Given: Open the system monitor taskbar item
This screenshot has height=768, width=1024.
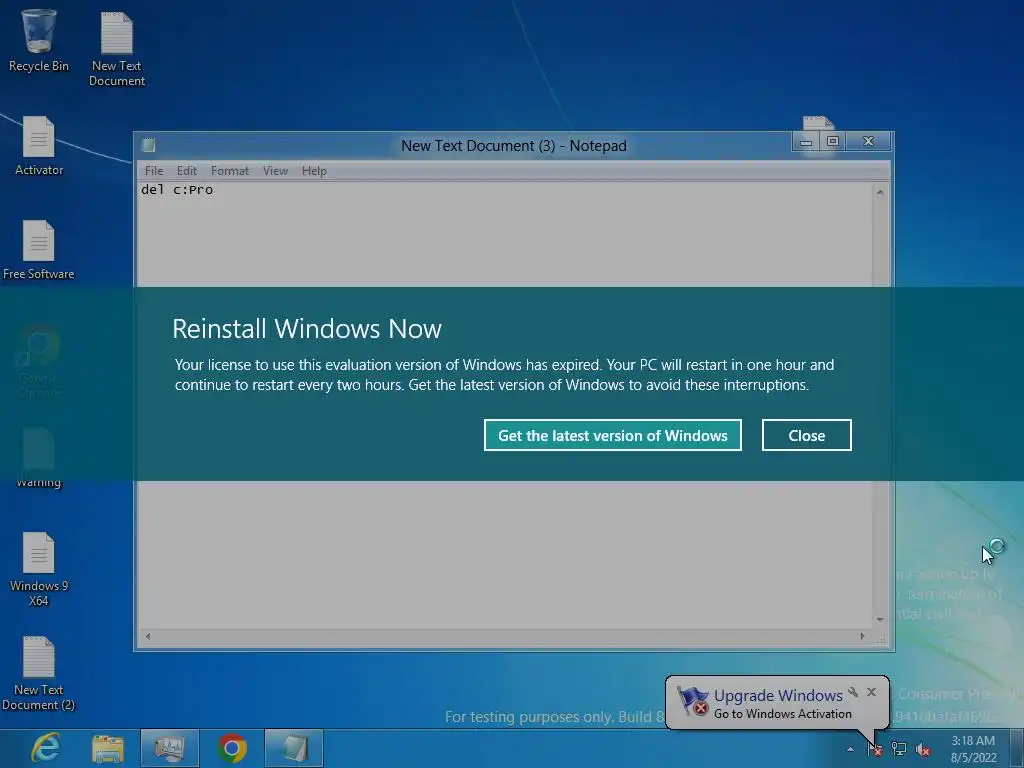Looking at the screenshot, I should 170,748.
